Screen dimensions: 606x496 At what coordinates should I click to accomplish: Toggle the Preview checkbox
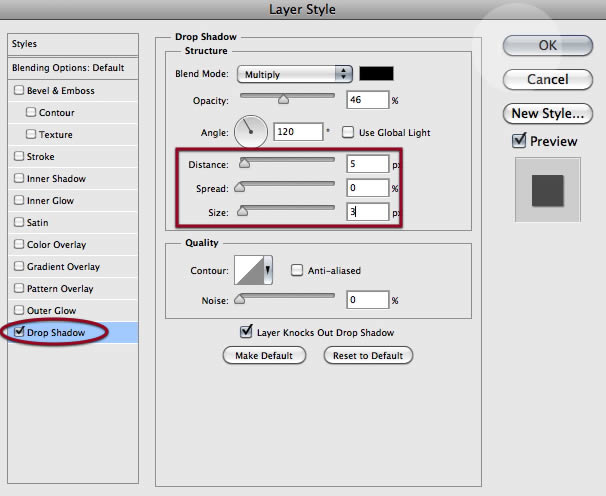coord(519,141)
